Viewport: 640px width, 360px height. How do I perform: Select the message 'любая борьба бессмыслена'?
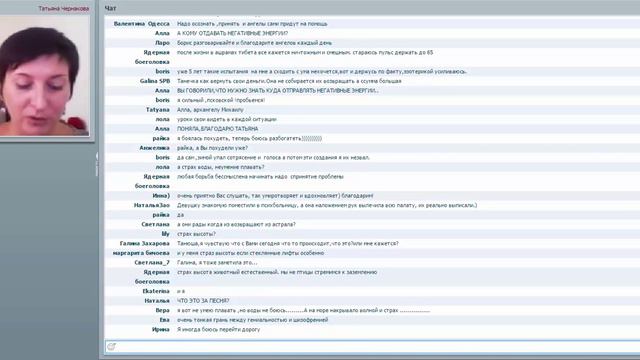click(260, 176)
